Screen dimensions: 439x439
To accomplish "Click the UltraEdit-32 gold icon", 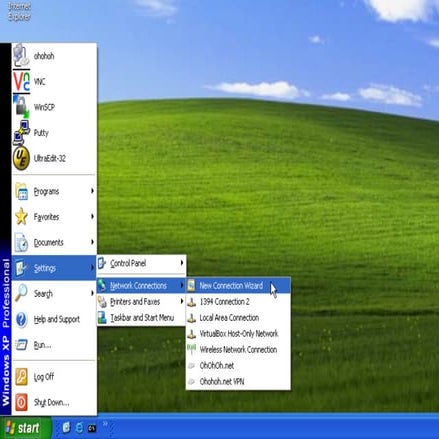I will (x=21, y=158).
